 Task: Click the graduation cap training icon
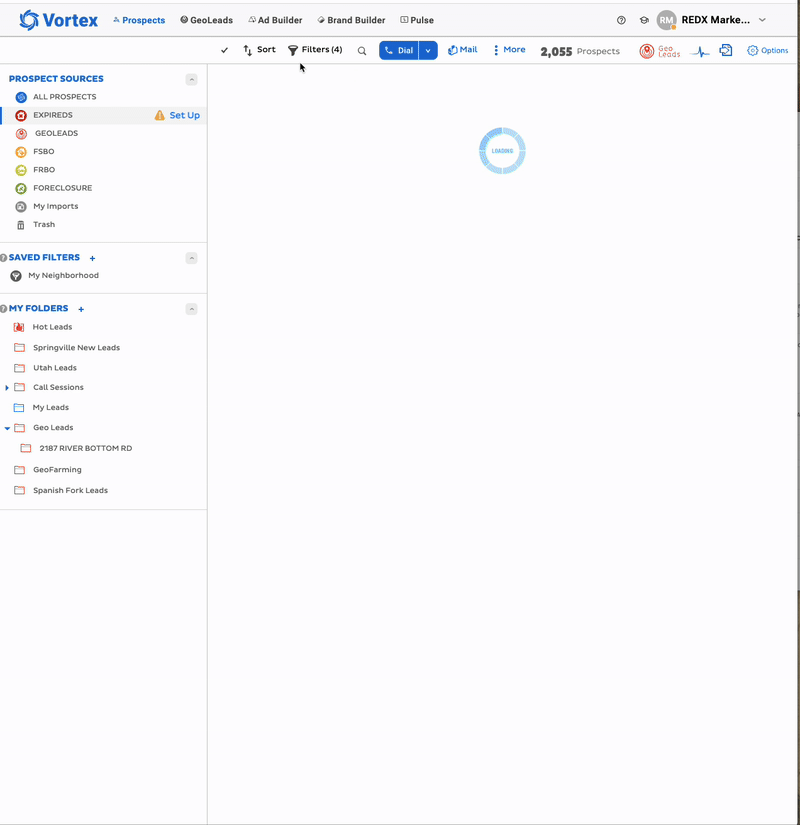click(x=644, y=20)
